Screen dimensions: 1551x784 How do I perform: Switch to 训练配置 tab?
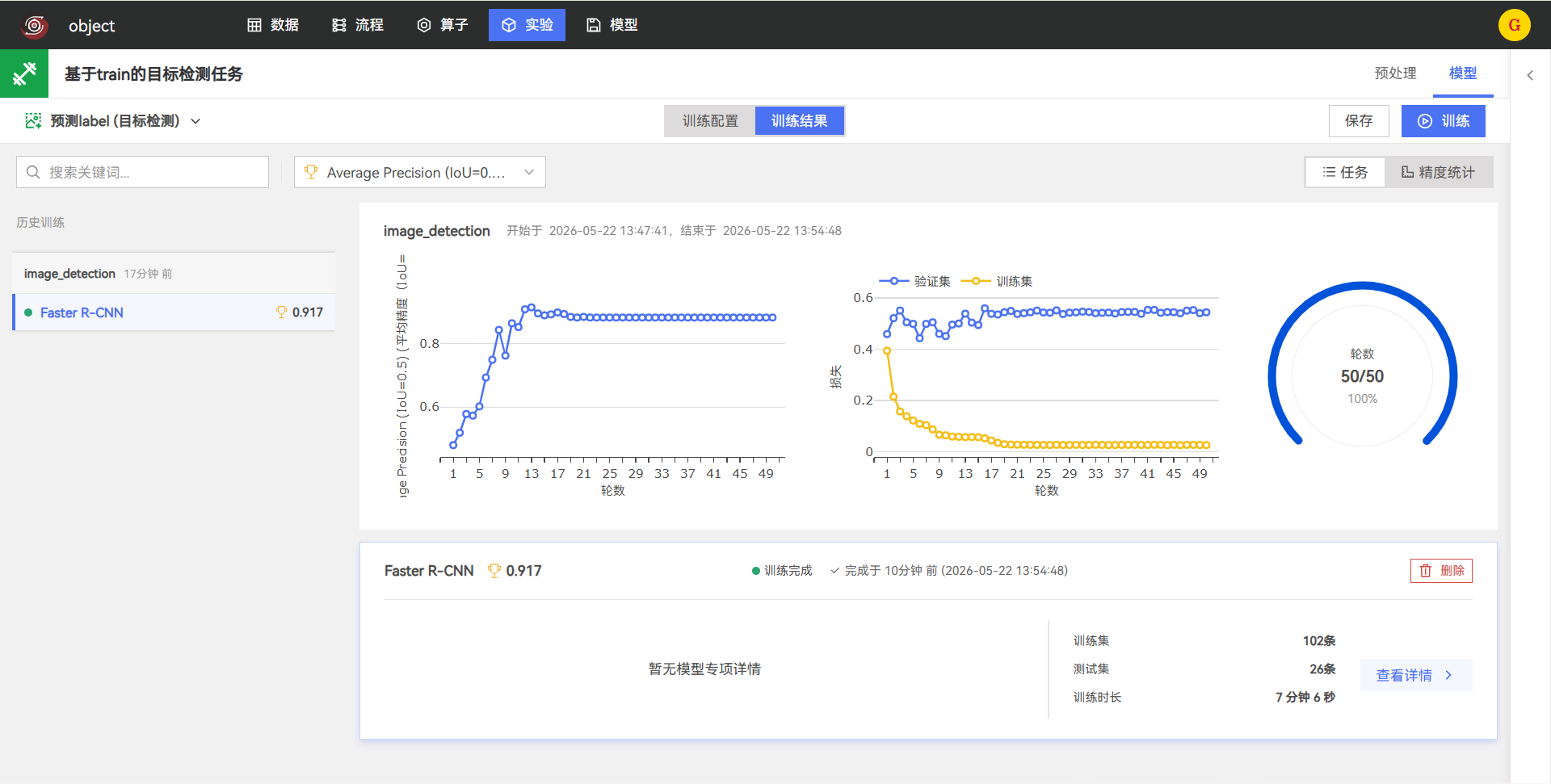(710, 121)
